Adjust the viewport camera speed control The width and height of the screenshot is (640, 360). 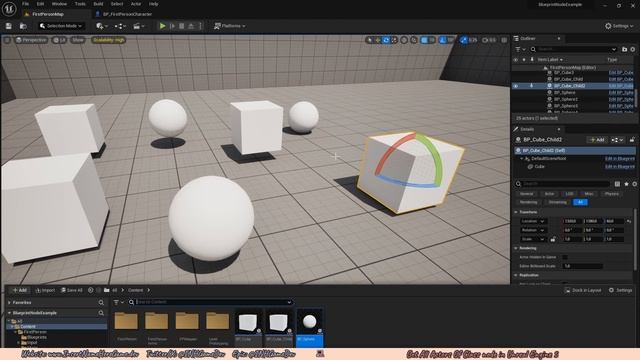tap(489, 40)
